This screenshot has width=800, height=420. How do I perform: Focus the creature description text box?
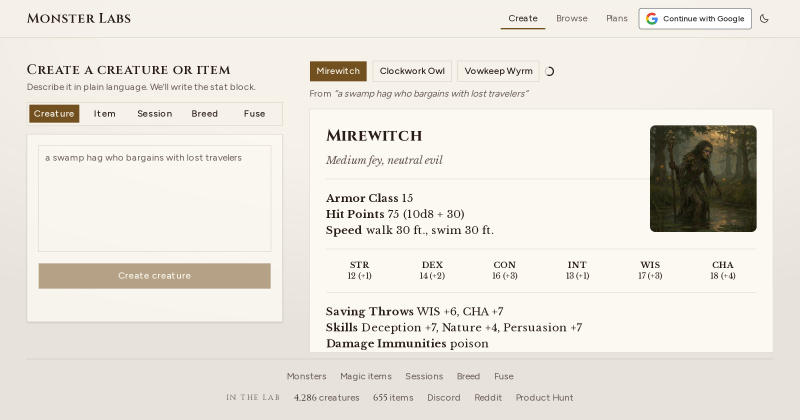[x=155, y=199]
